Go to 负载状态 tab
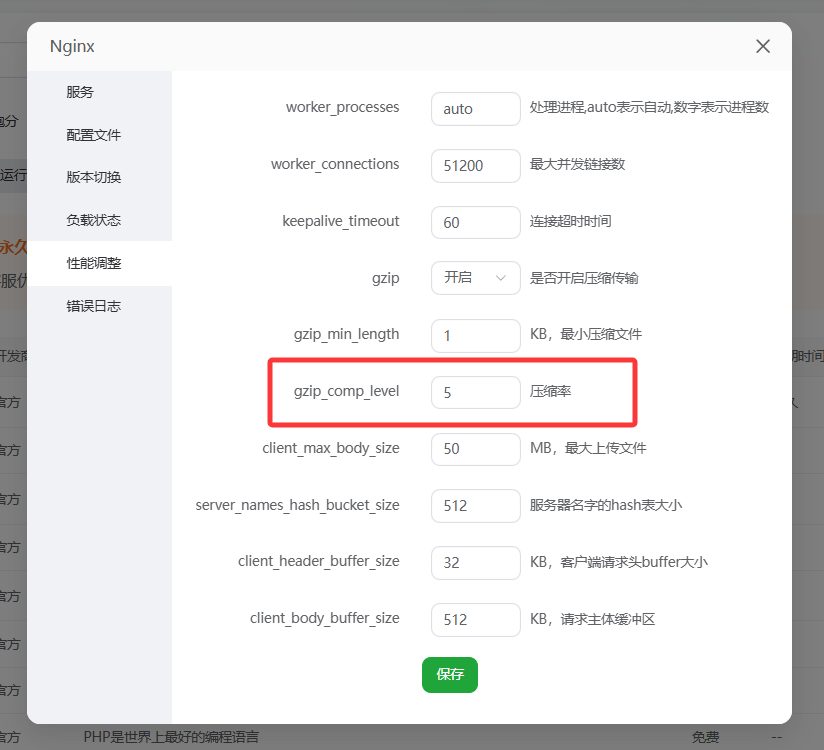Screen dimensions: 824x750 (x=94, y=220)
